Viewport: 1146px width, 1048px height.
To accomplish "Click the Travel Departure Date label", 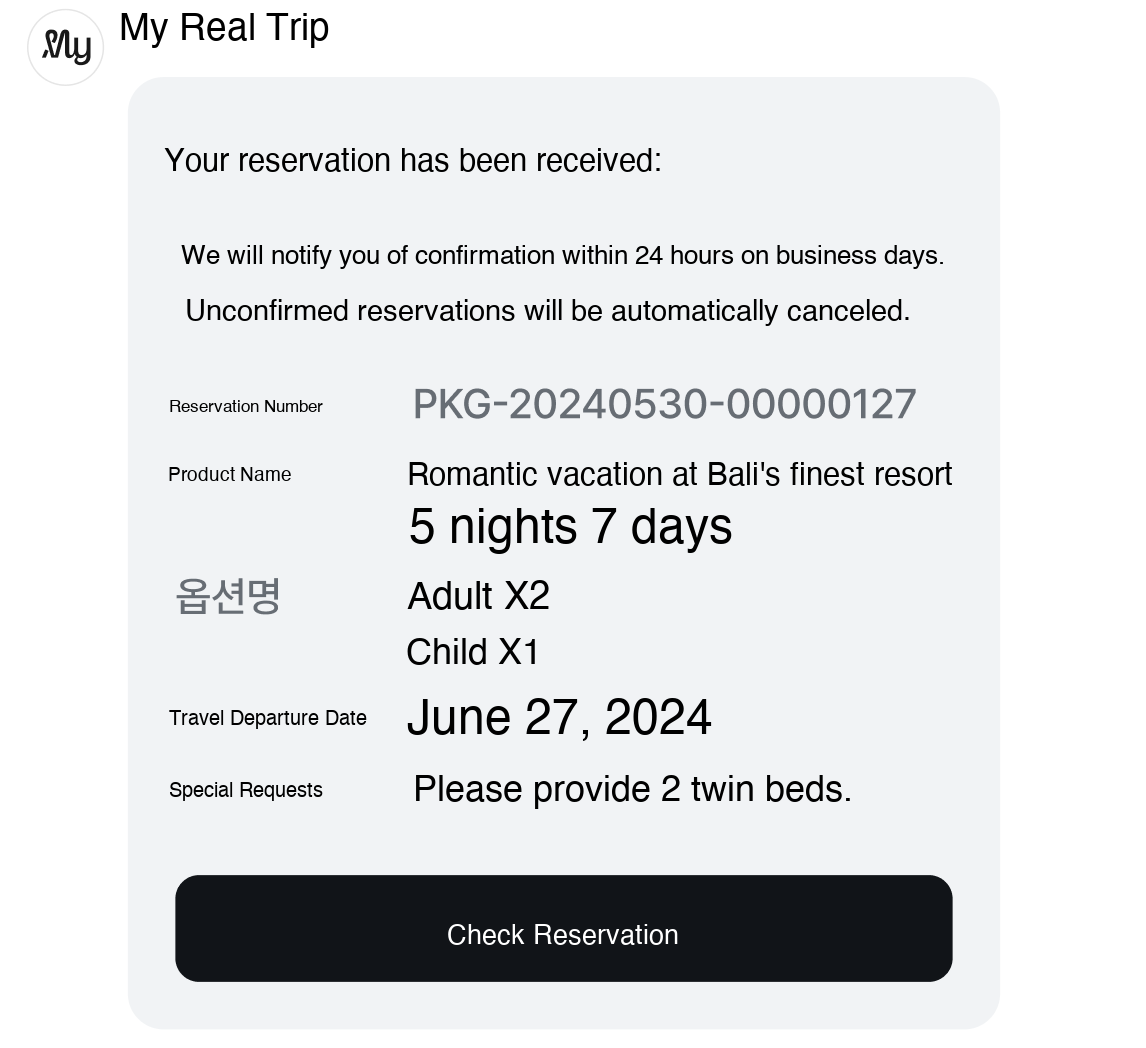I will [268, 718].
